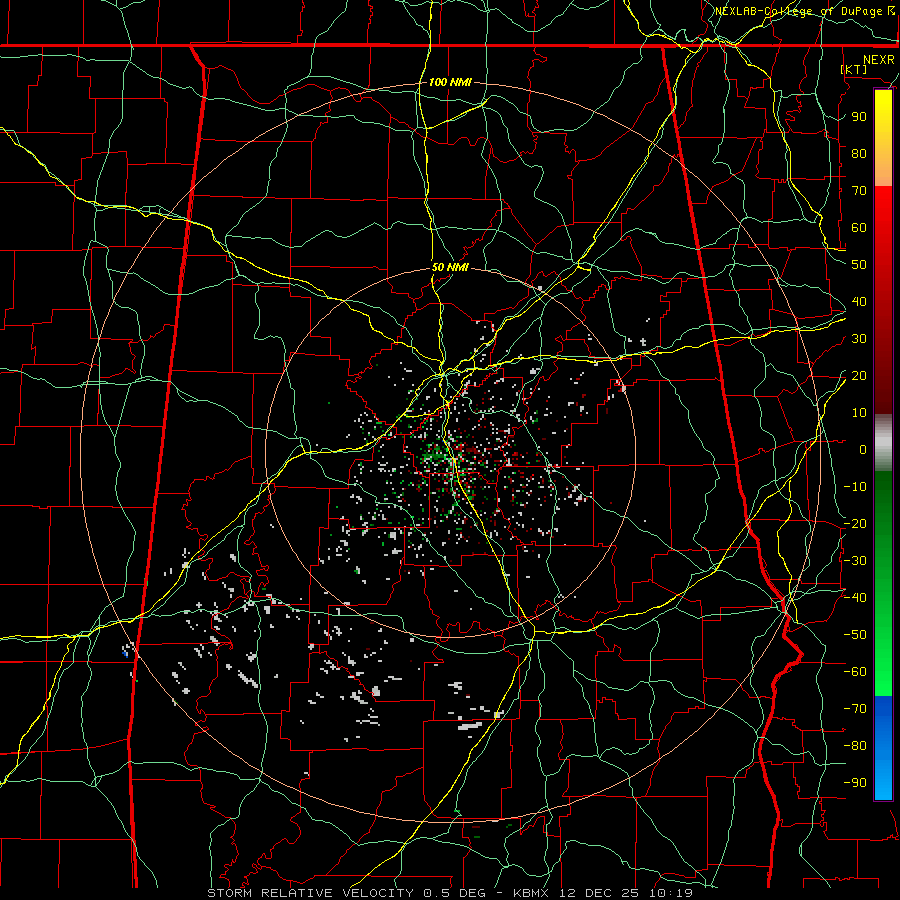Click the 100 NMI range ring label

point(450,83)
